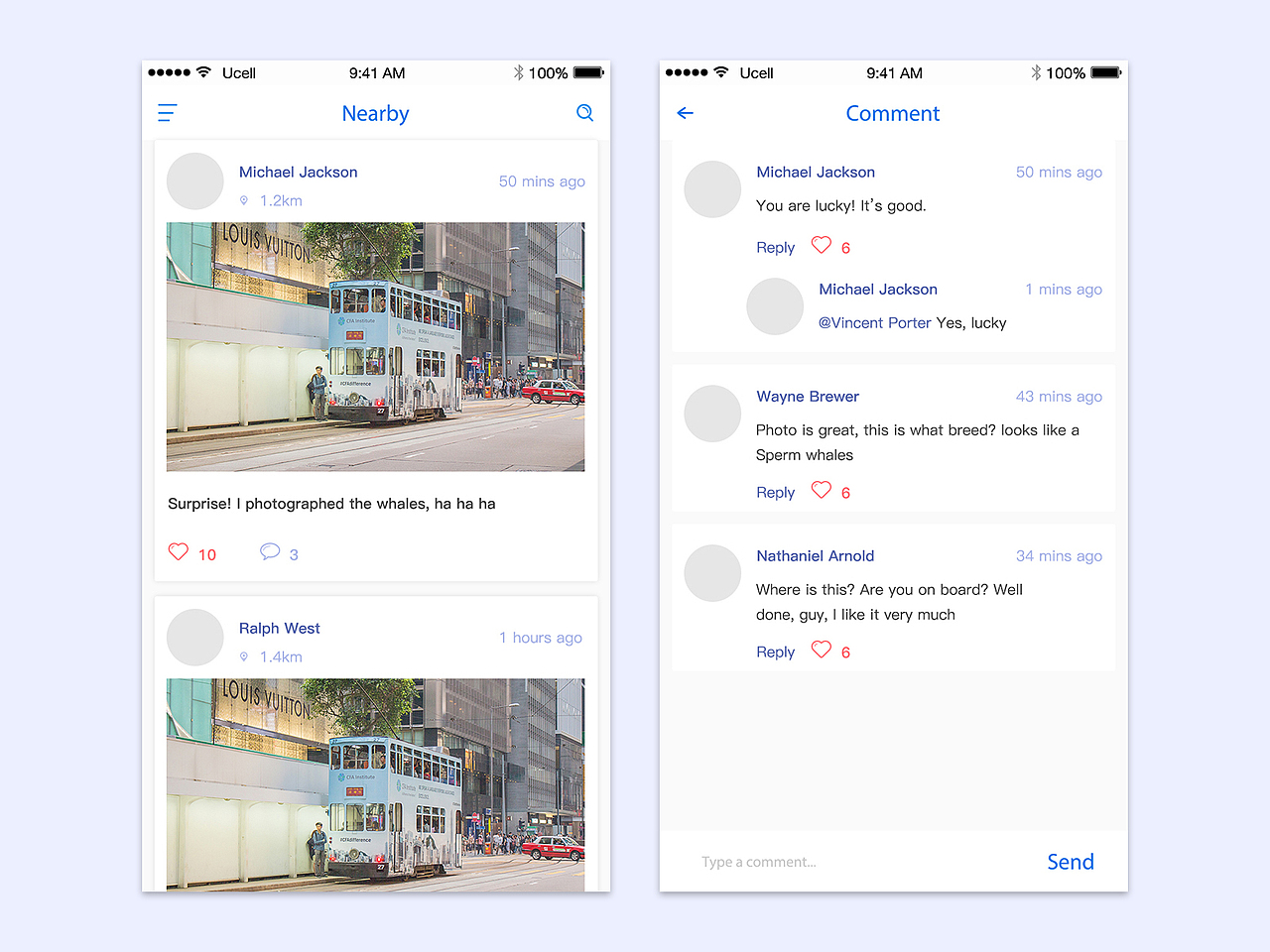
Task: Tap the '1.4km' distance label
Action: pos(281,657)
